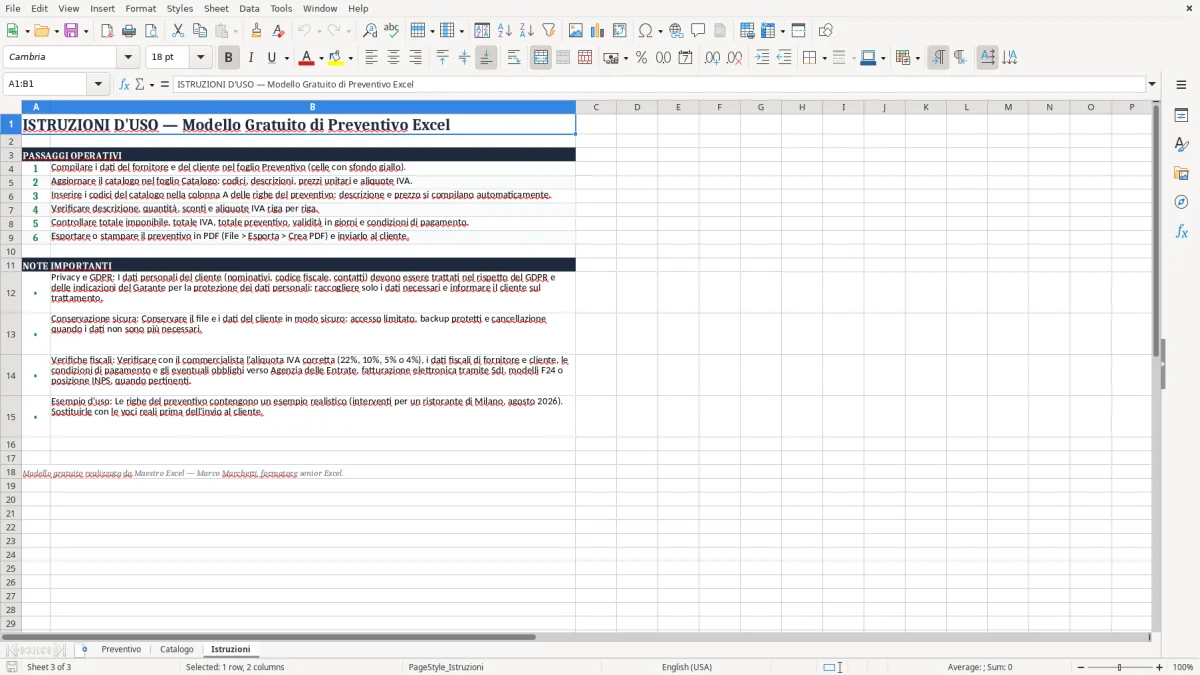Open background color dropdown arrow
1200x675 pixels.
coord(350,58)
